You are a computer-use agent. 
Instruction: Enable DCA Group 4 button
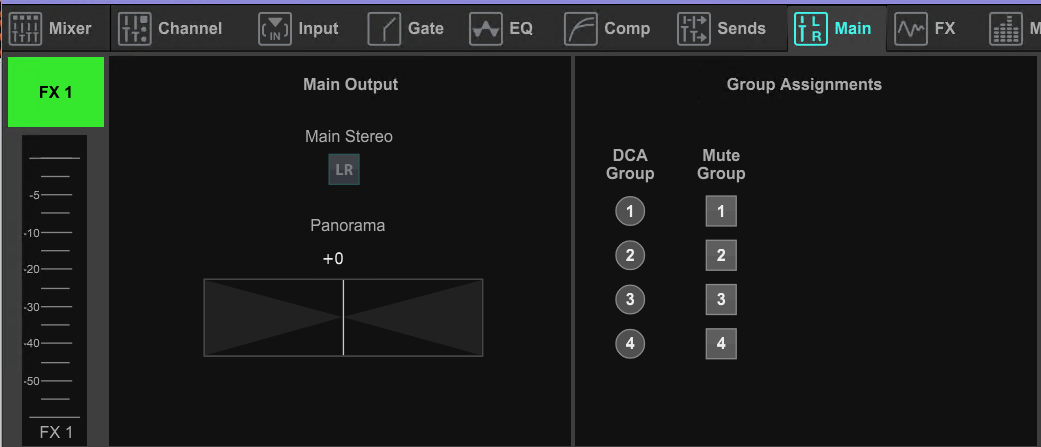pyautogui.click(x=630, y=343)
